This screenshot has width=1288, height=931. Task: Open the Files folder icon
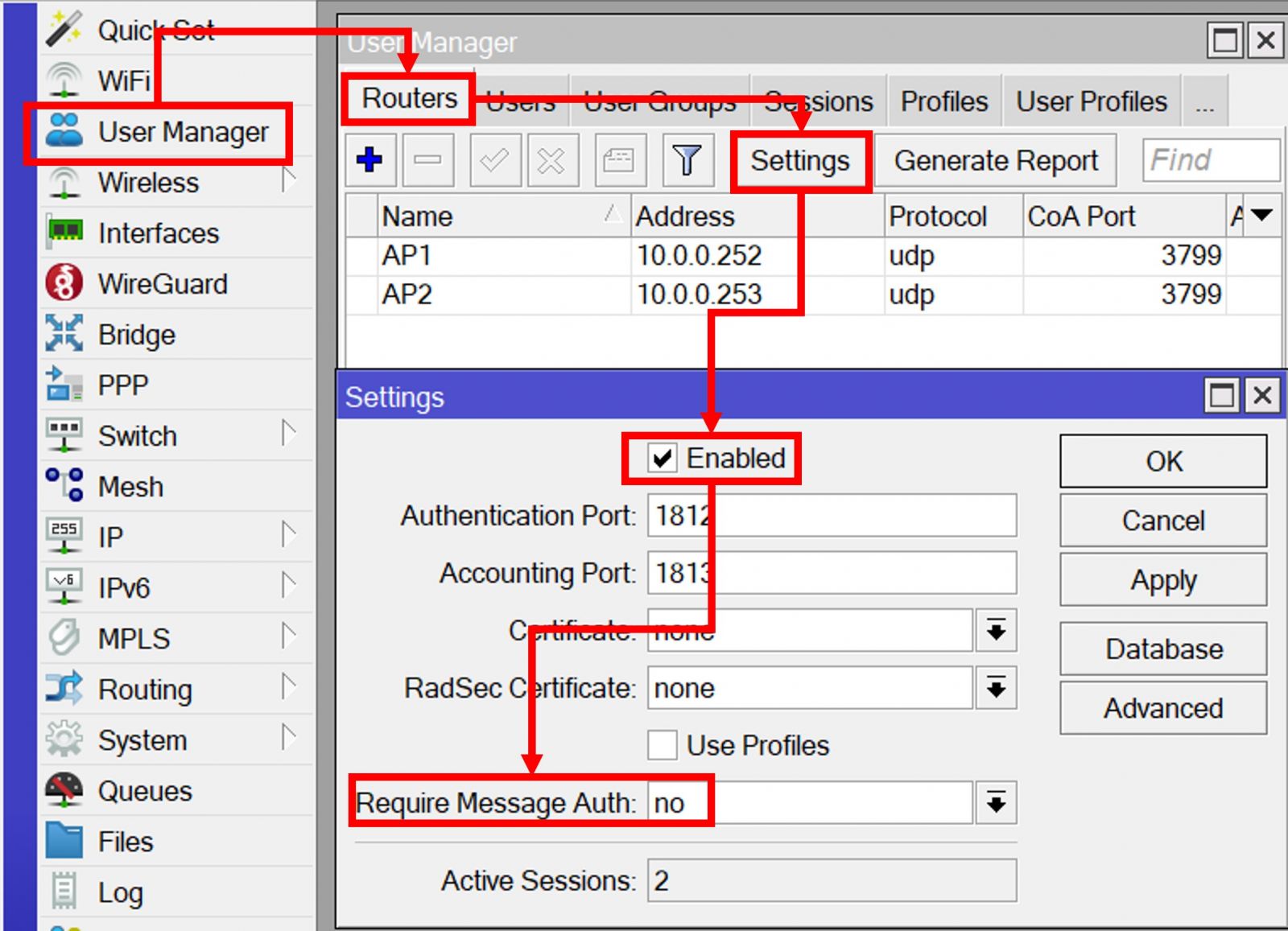(64, 841)
